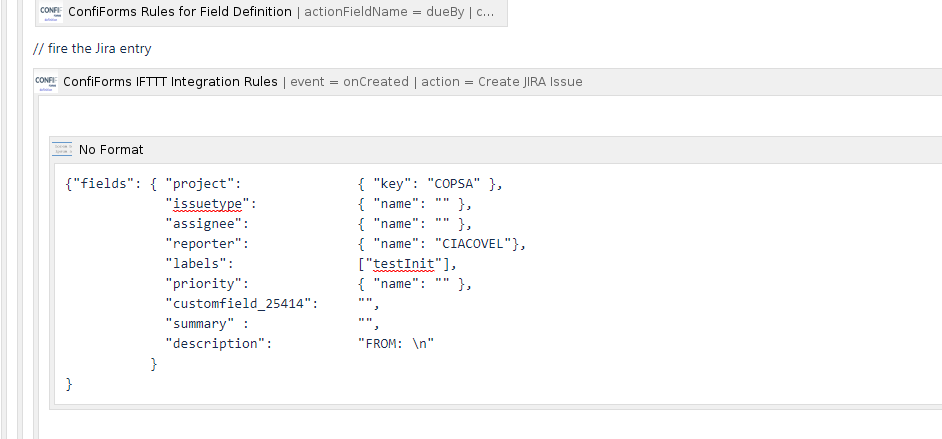Click empty name value on issuetype line
This screenshot has width=942, height=439.
pos(442,204)
